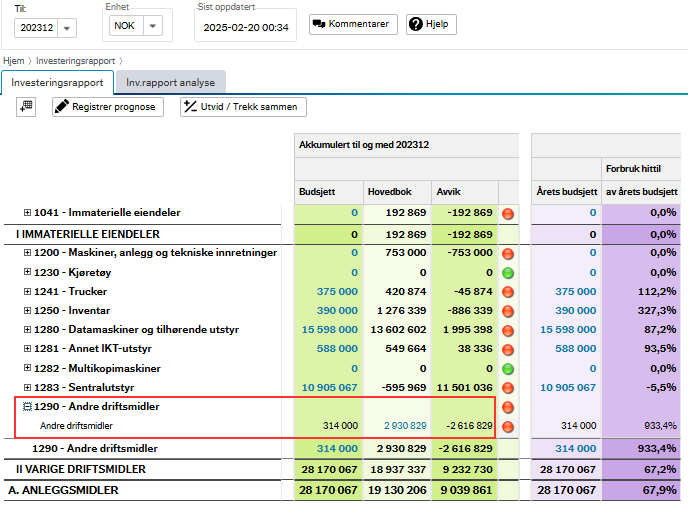Click 327,3% forbruk for Inventar
Viewport: 688px width, 508px height.
656,311
